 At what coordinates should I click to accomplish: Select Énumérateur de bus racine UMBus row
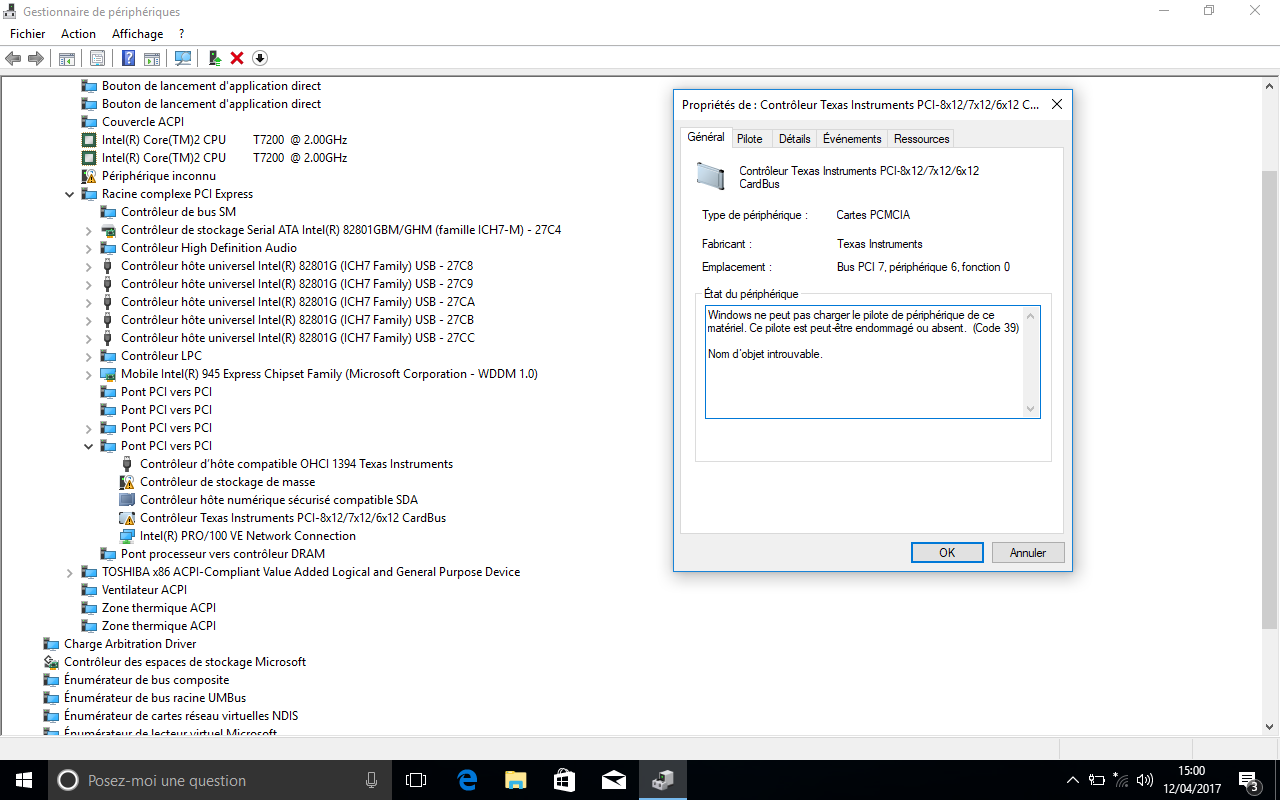pyautogui.click(x=154, y=698)
